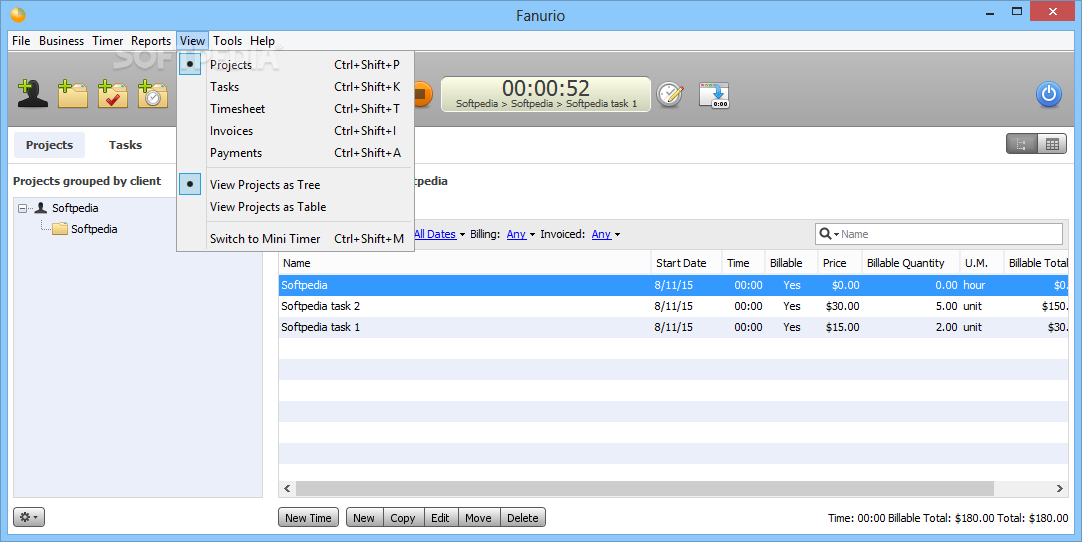This screenshot has width=1082, height=542.
Task: Open the Business menu
Action: pyautogui.click(x=61, y=41)
